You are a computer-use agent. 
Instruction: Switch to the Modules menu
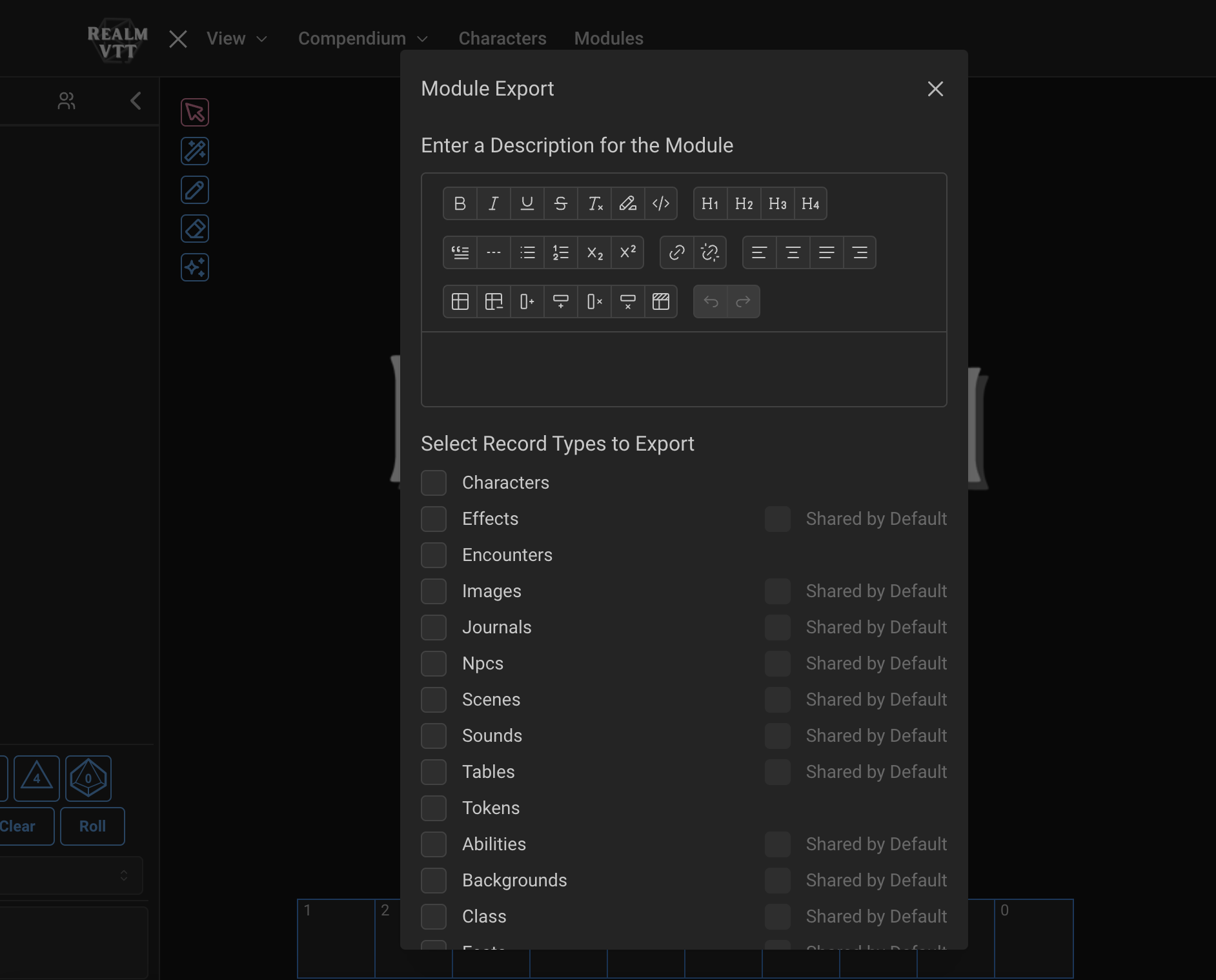608,38
